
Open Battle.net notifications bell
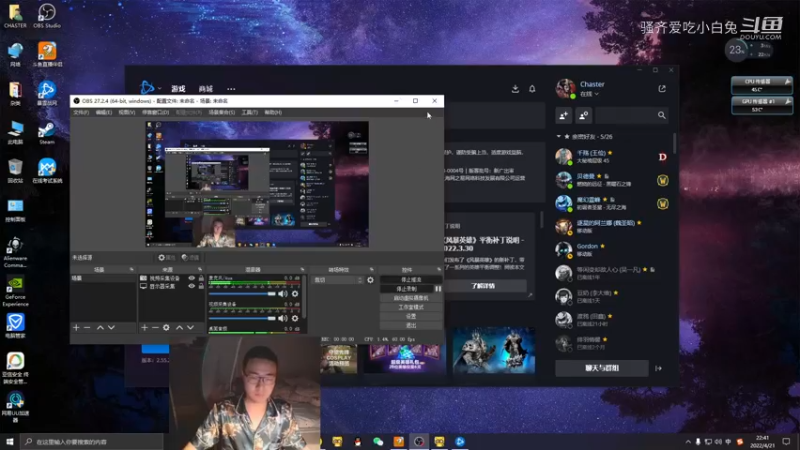[x=532, y=89]
